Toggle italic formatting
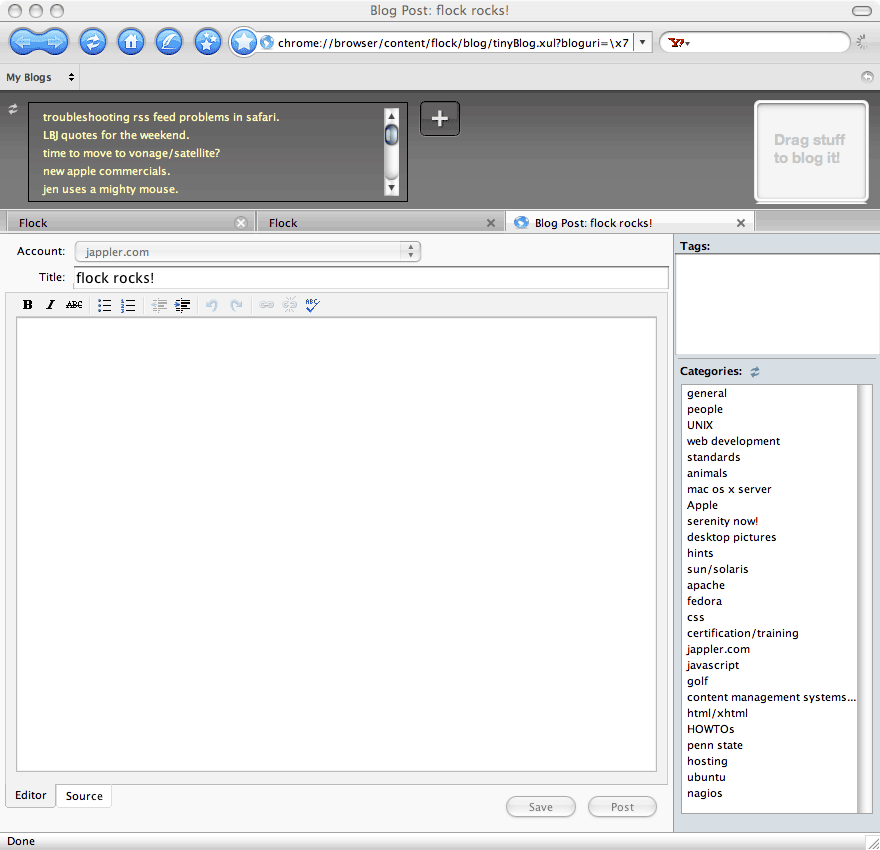 51,305
